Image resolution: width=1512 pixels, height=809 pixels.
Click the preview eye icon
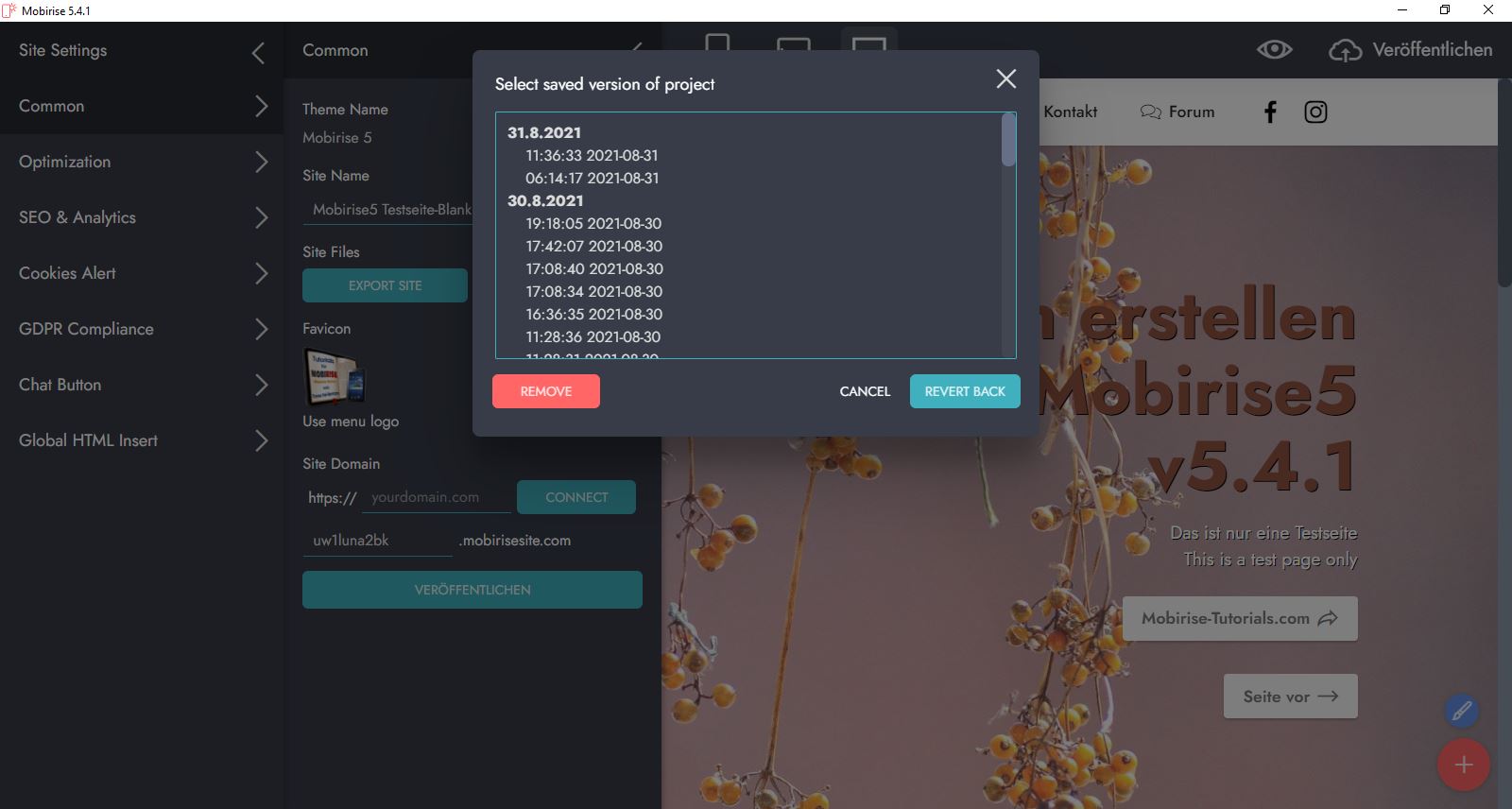1274,50
